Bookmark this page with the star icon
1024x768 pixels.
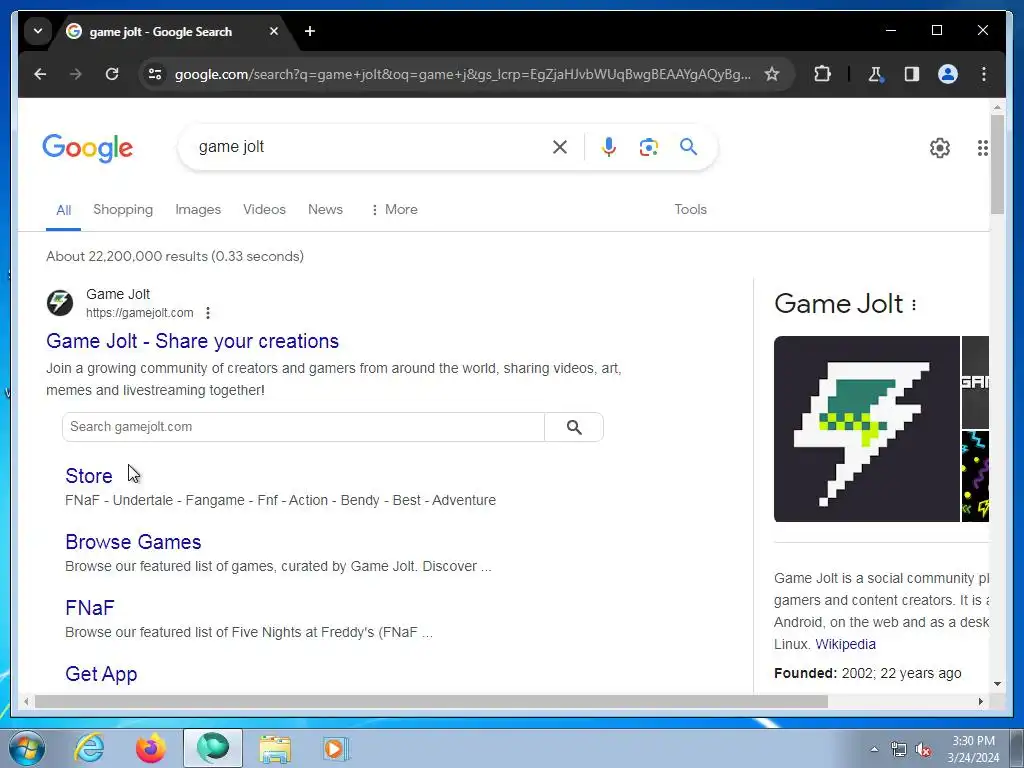[772, 74]
